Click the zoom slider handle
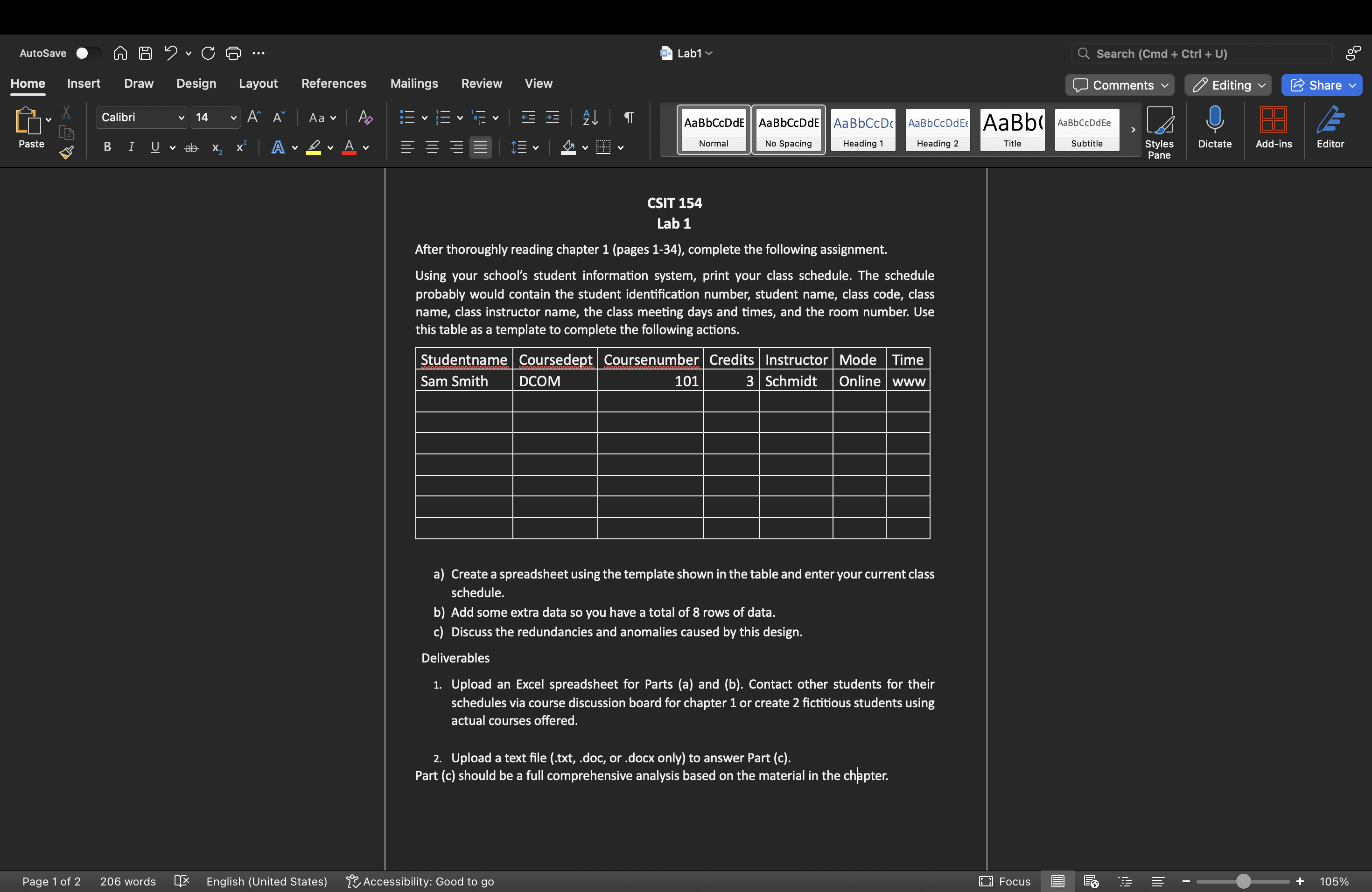The height and width of the screenshot is (892, 1372). (1243, 881)
